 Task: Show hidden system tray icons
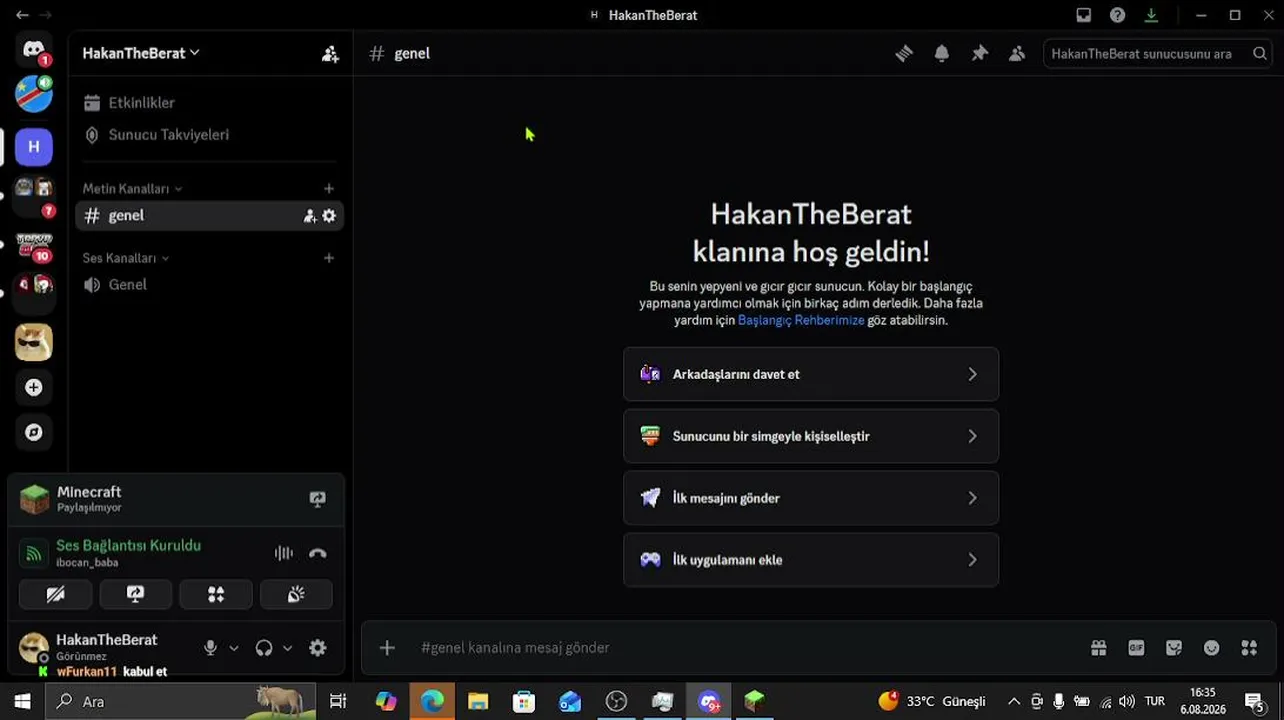(1014, 702)
